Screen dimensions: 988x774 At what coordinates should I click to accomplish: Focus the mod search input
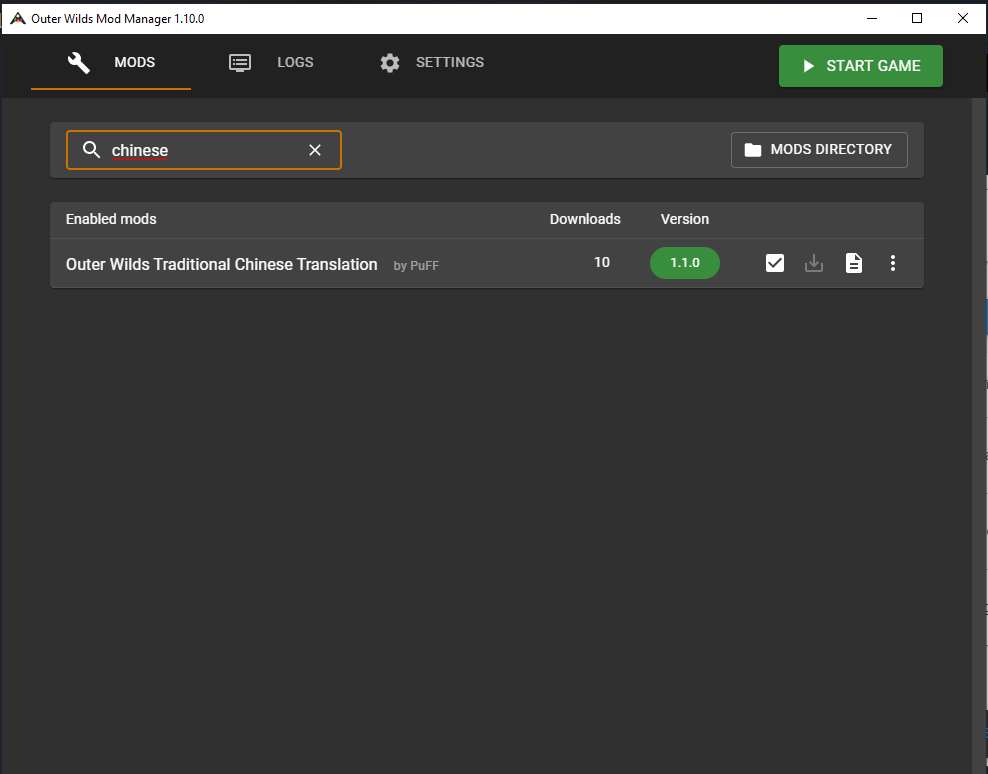pyautogui.click(x=204, y=150)
